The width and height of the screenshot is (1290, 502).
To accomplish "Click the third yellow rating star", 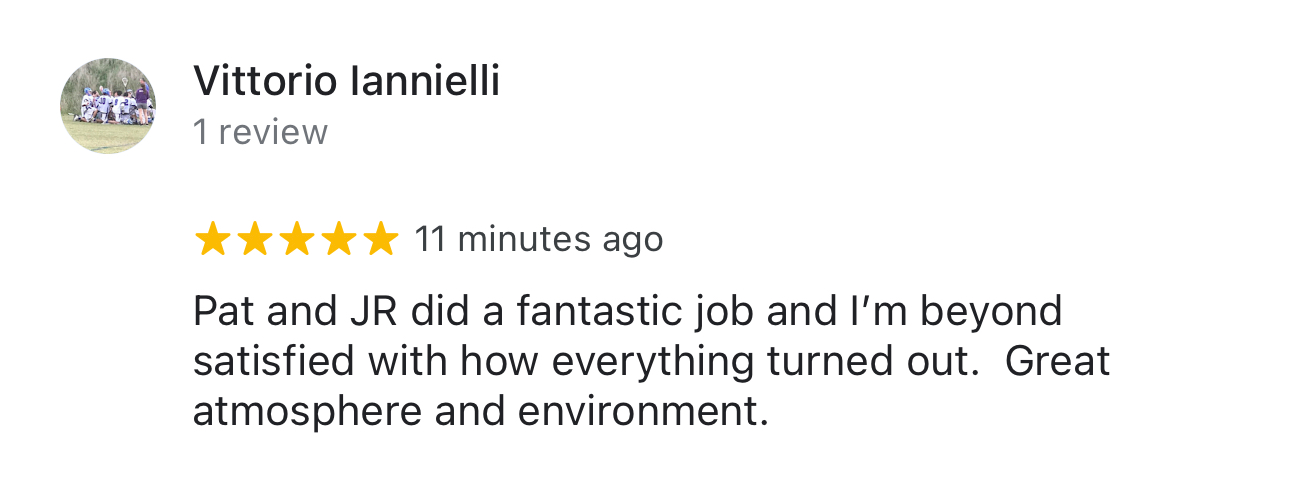I will tap(296, 240).
